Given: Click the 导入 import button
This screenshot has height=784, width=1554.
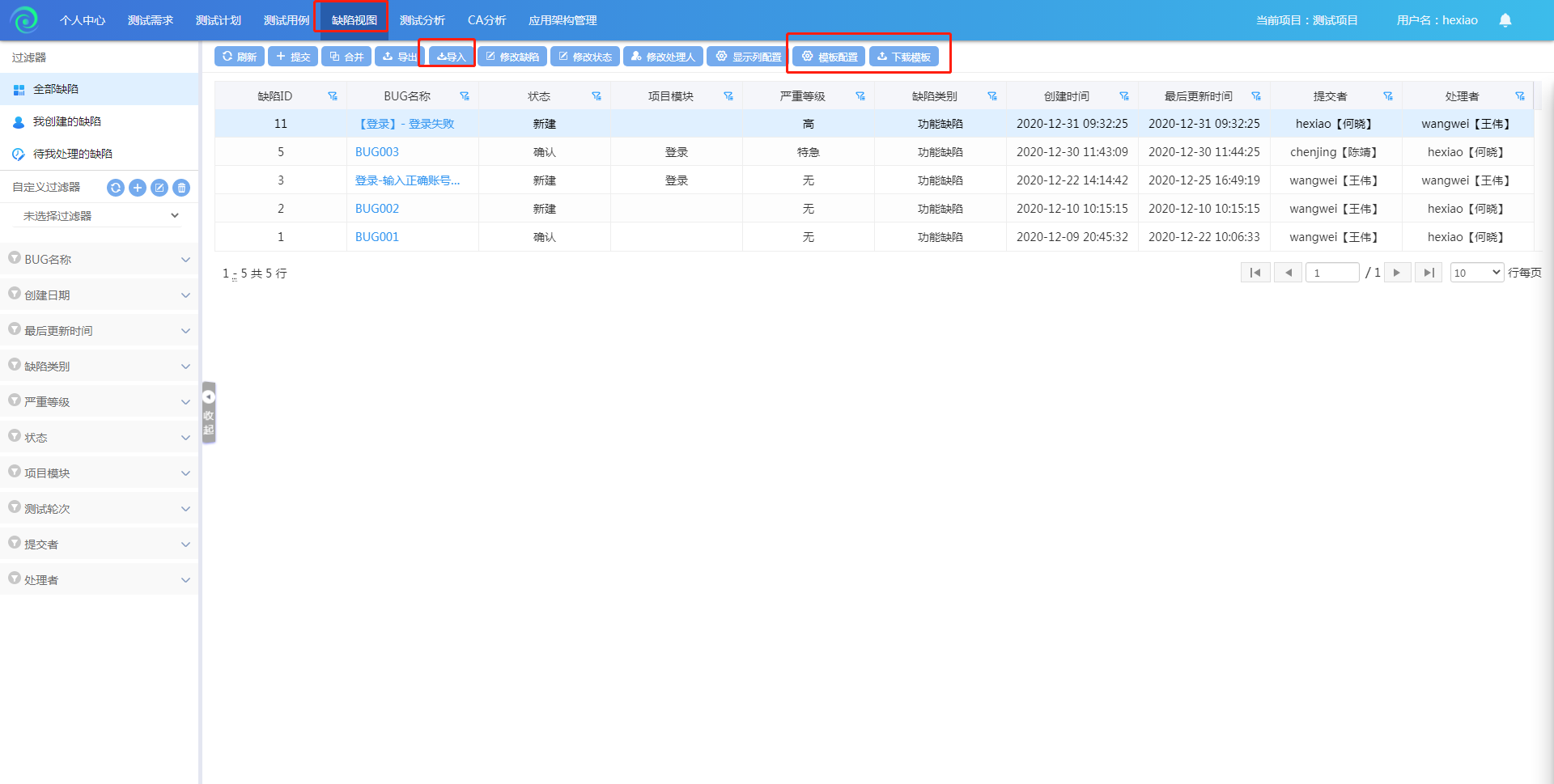Looking at the screenshot, I should point(452,57).
